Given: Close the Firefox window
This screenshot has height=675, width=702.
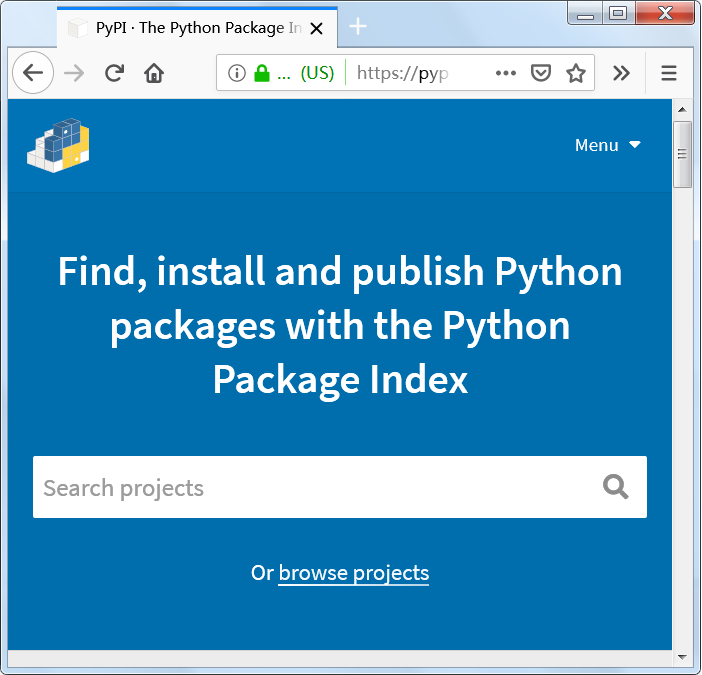Looking at the screenshot, I should point(665,13).
